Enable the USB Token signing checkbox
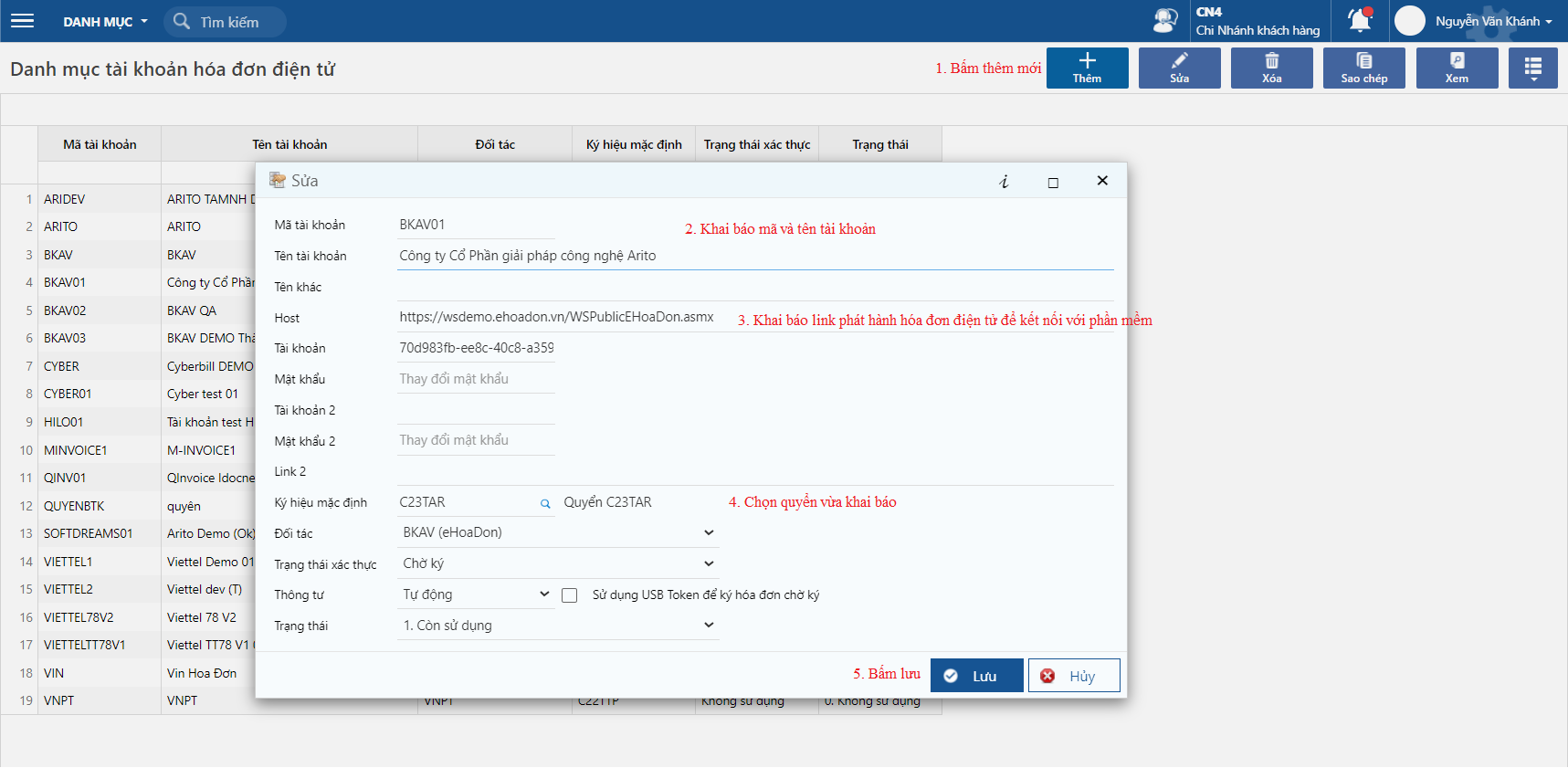Viewport: 1568px width, 768px height. pos(570,595)
